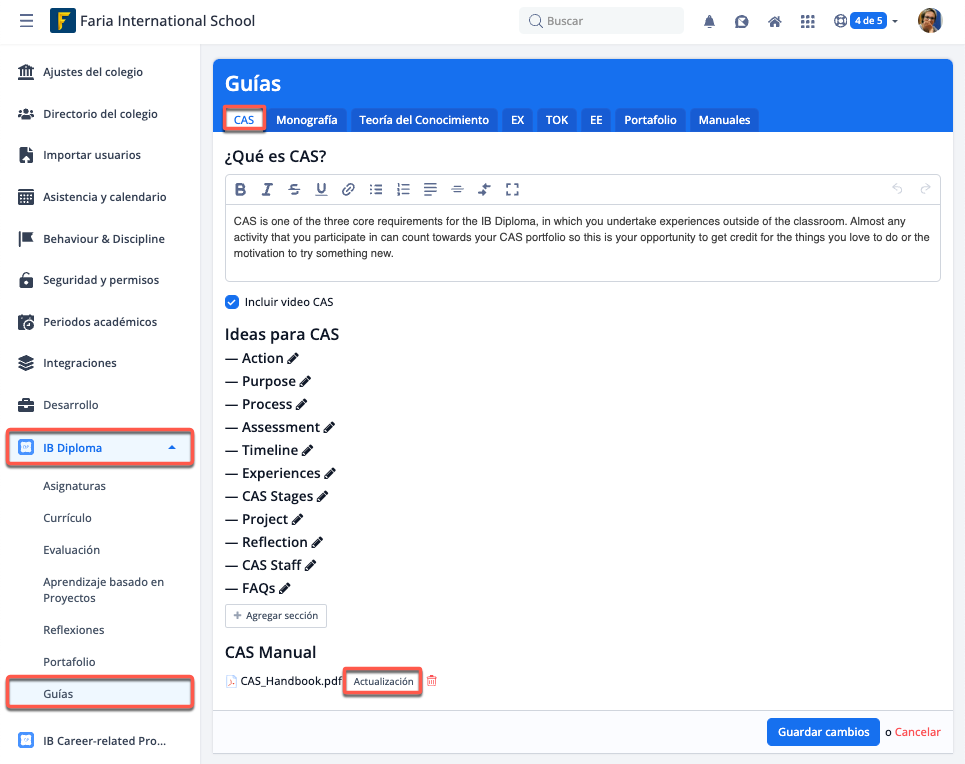Click the Buscar search field
Screen dimensions: 965x764
click(602, 21)
